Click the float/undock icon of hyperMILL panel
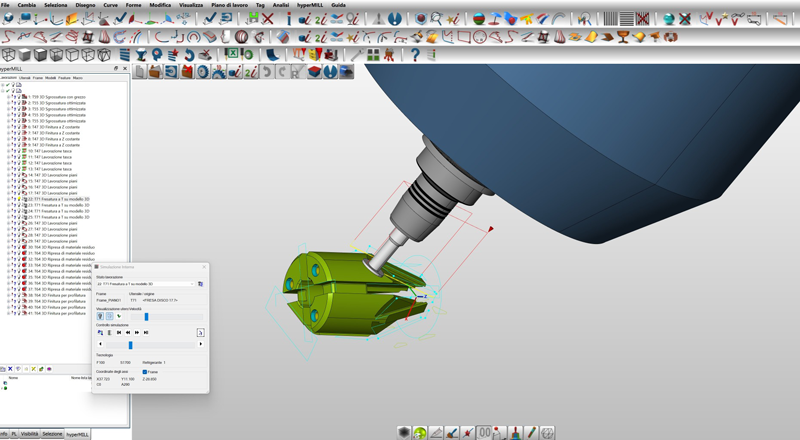Screen dimensions: 800x440 116,68
